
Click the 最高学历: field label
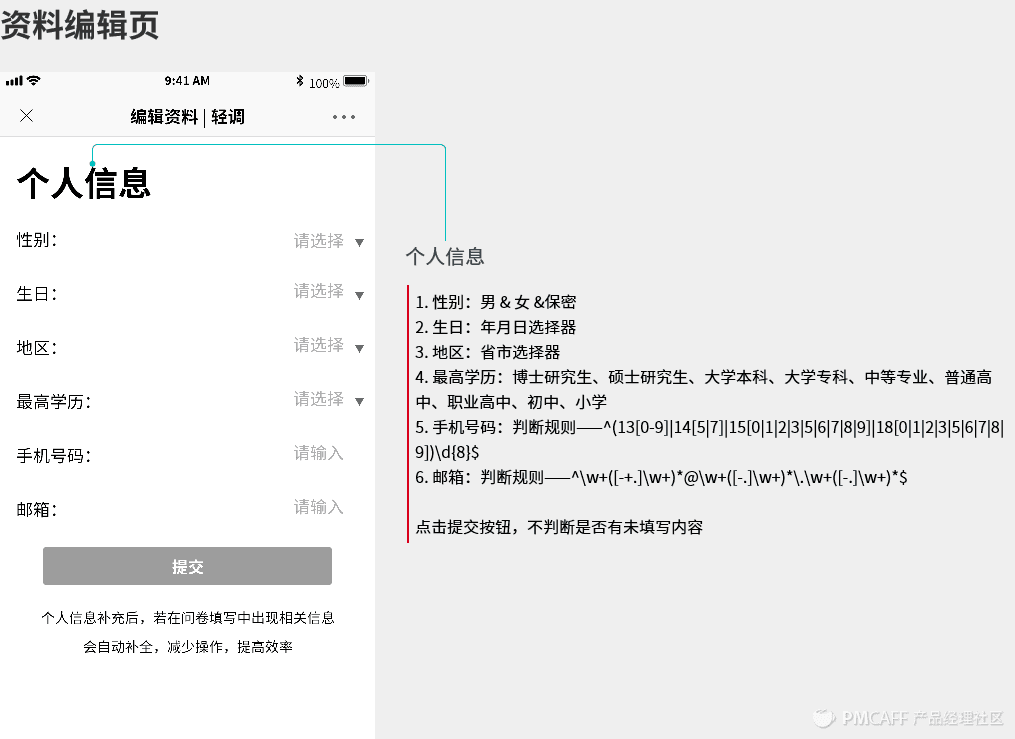(54, 402)
